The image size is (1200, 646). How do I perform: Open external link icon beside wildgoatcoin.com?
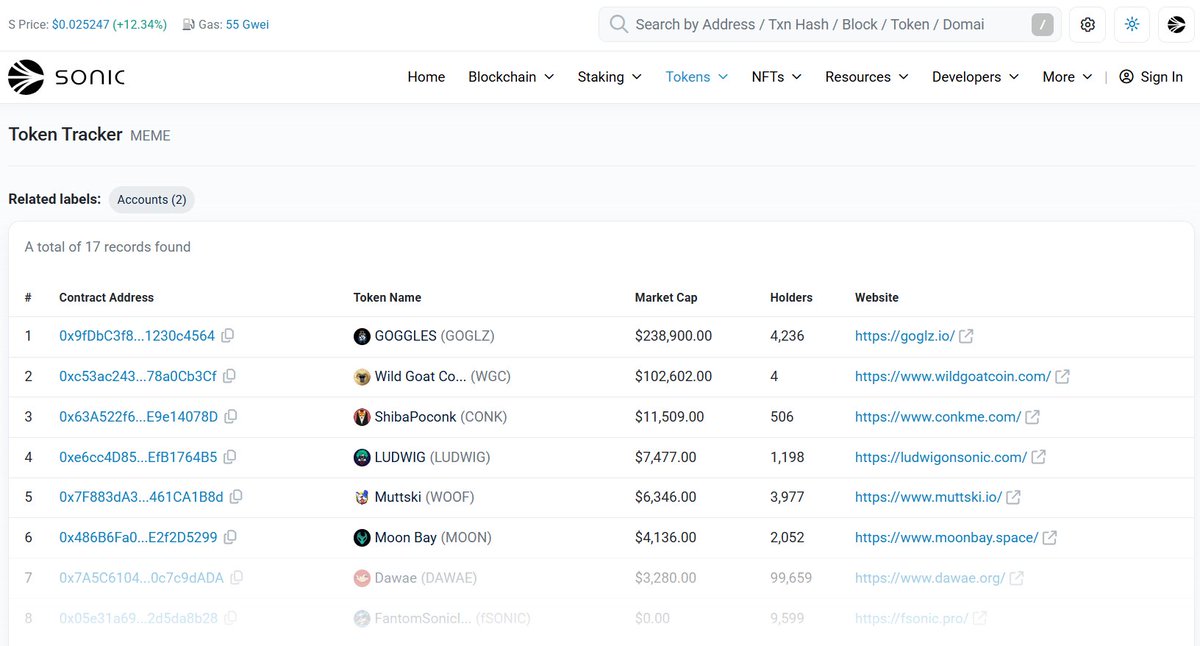coord(1062,376)
